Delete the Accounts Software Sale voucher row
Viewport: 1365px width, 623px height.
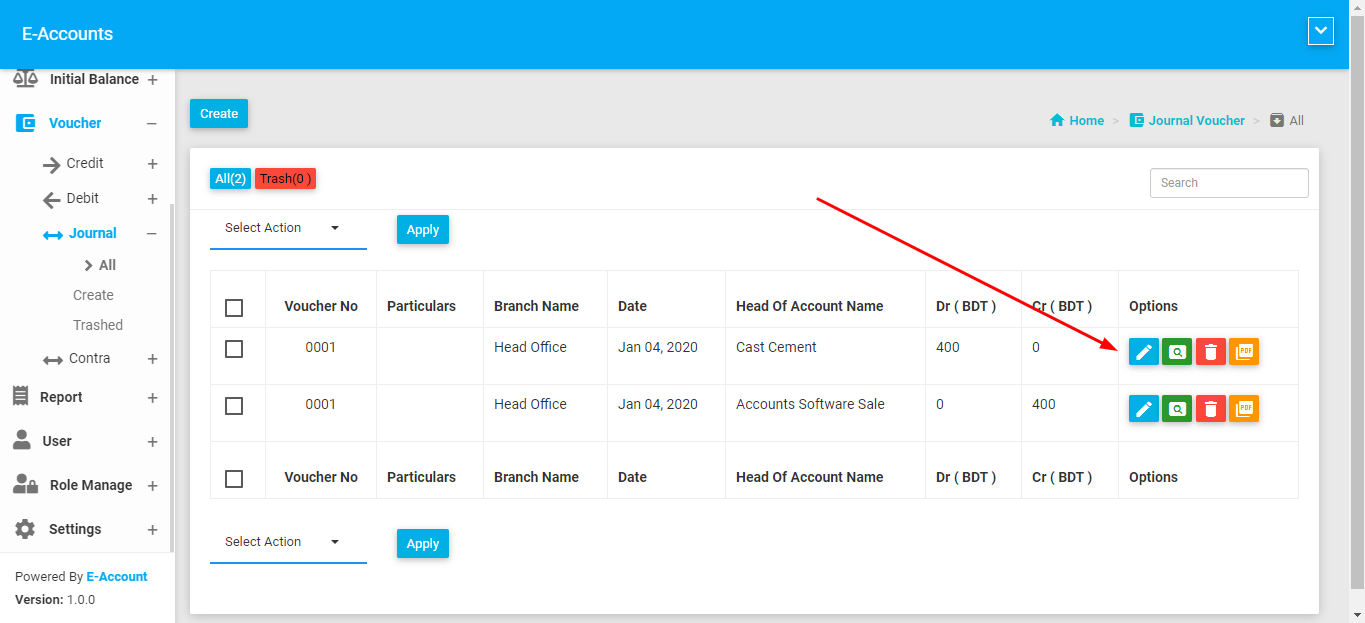pos(1210,409)
